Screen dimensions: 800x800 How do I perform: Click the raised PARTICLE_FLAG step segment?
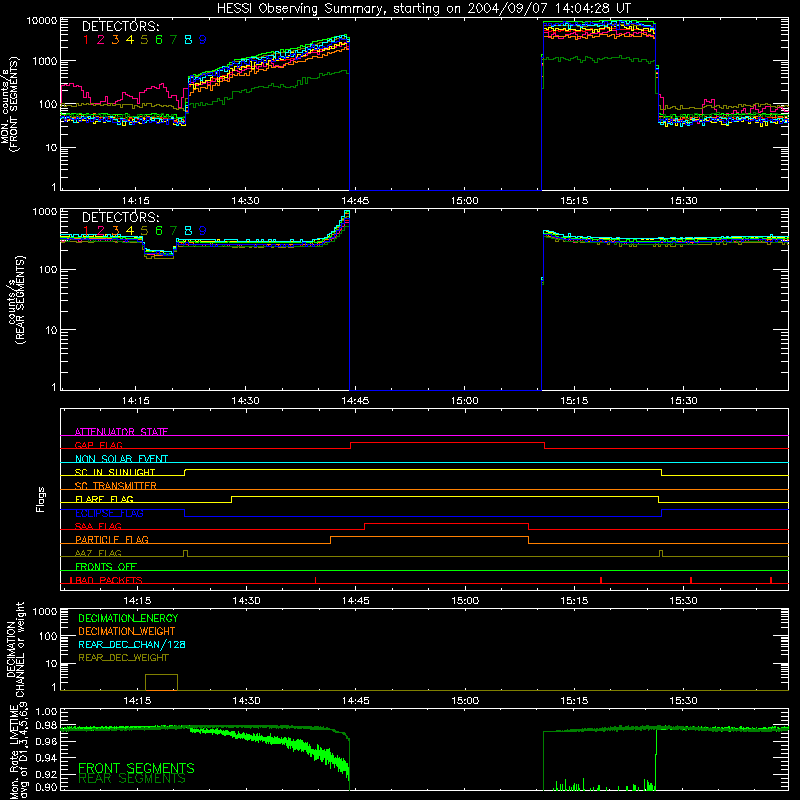click(x=429, y=537)
